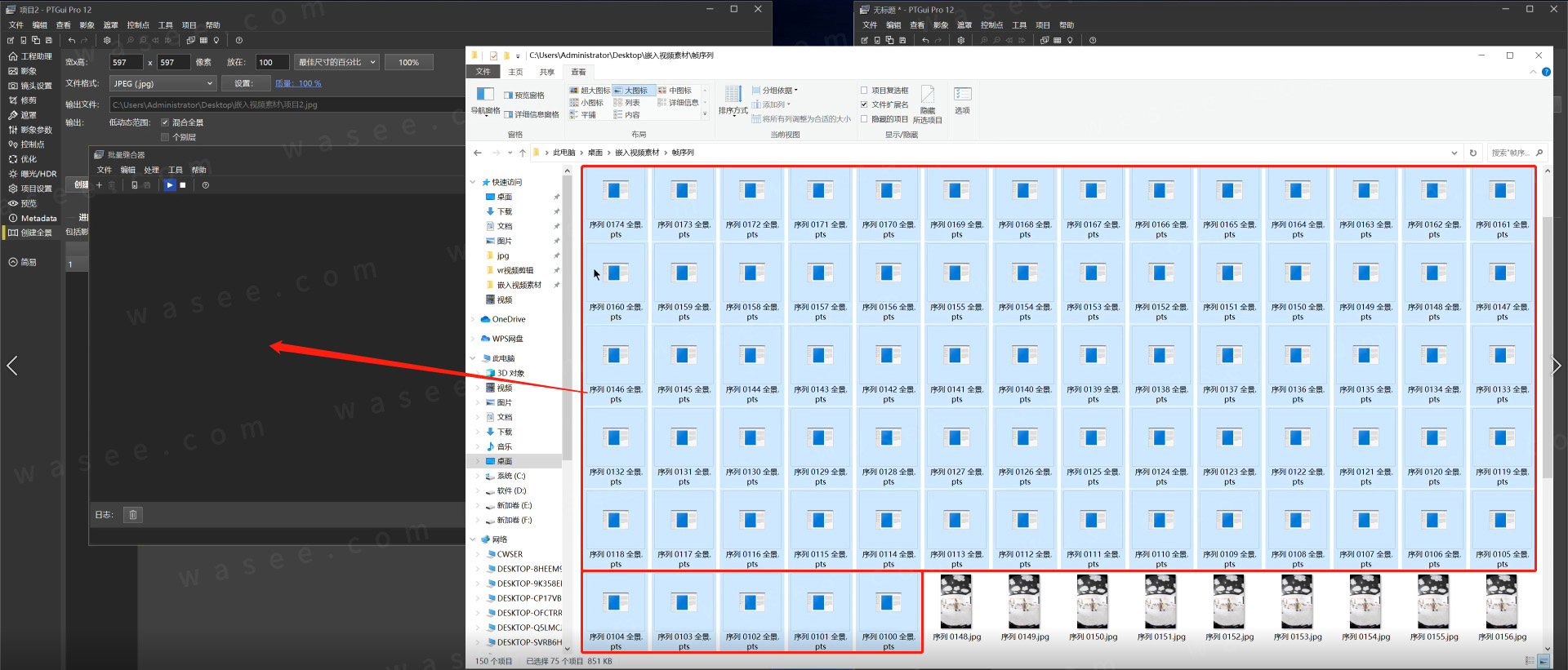Image resolution: width=1568 pixels, height=670 pixels.
Task: Open 修剪 (Crop) in the left PTGui sidebar
Action: coord(23,100)
